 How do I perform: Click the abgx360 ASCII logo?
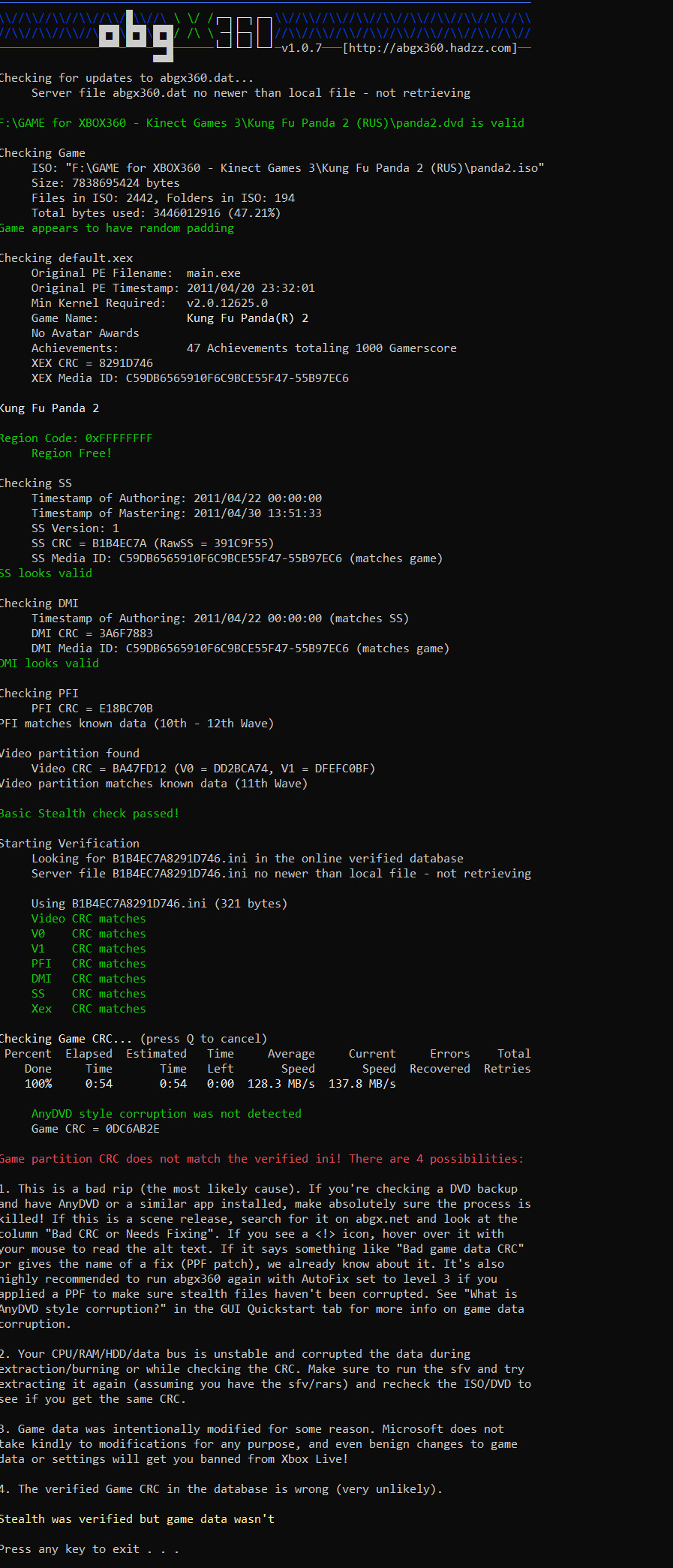186,35
